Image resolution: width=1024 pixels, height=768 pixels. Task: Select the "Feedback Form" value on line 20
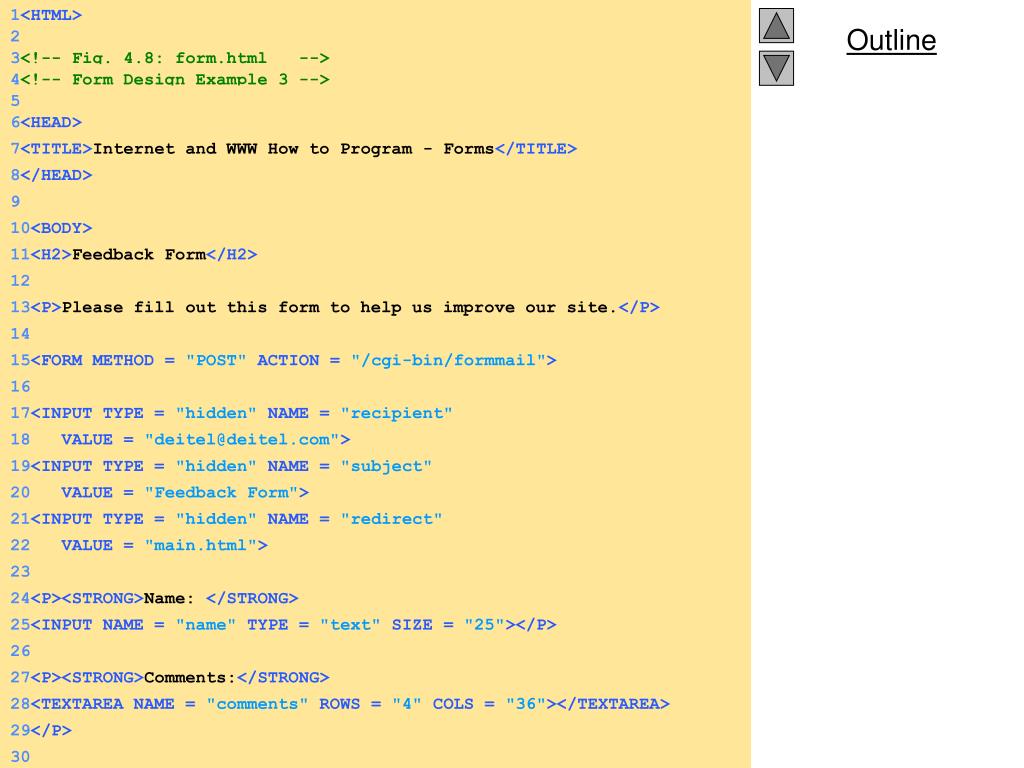pyautogui.click(x=221, y=492)
